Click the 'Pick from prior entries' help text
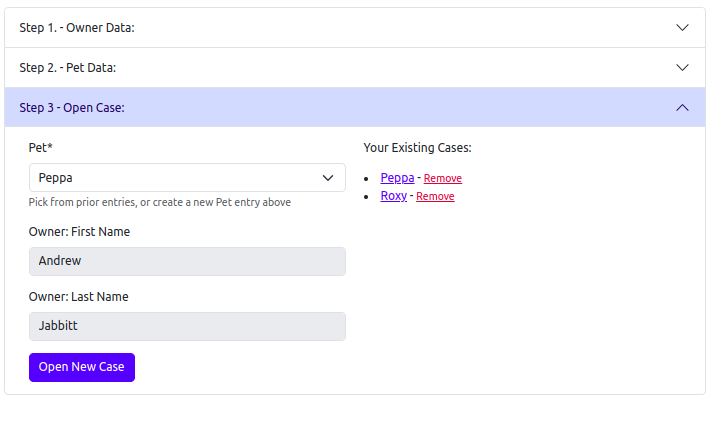 point(160,202)
